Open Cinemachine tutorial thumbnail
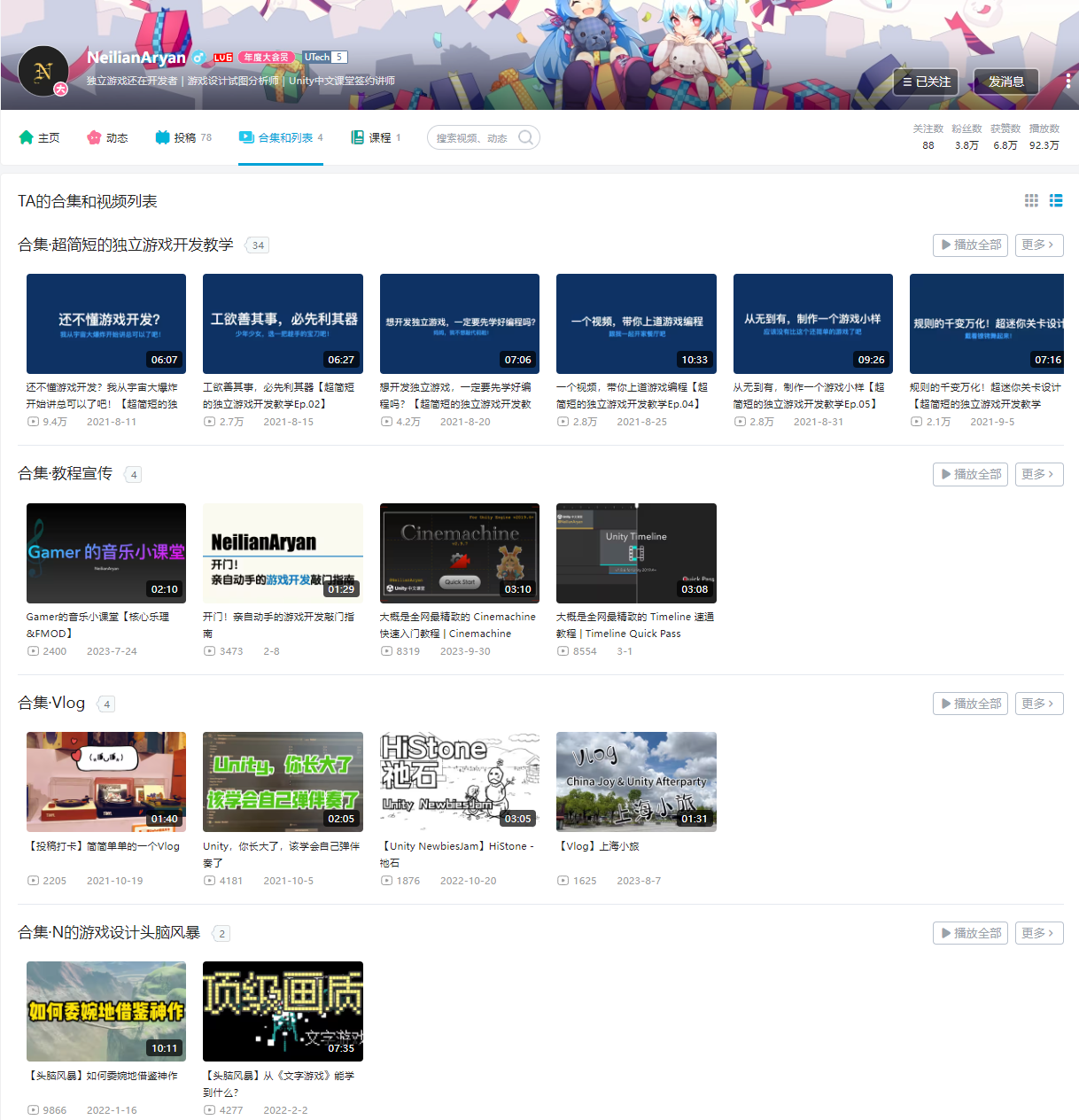The height and width of the screenshot is (1120, 1079). click(x=460, y=553)
